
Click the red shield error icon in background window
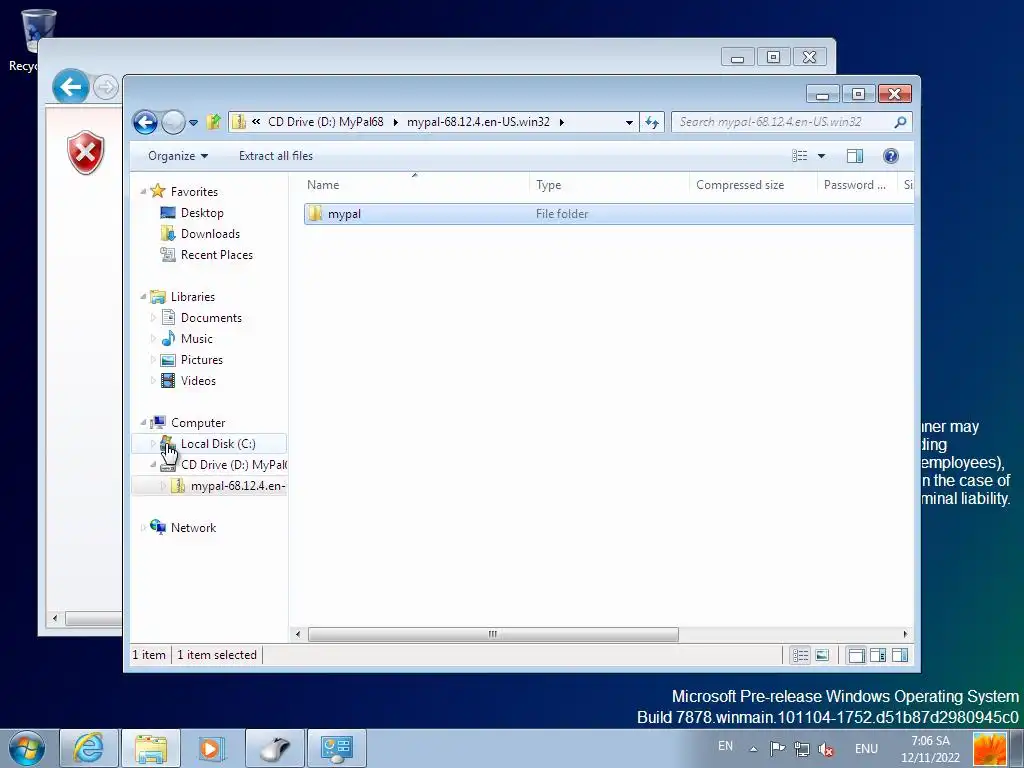[x=86, y=152]
